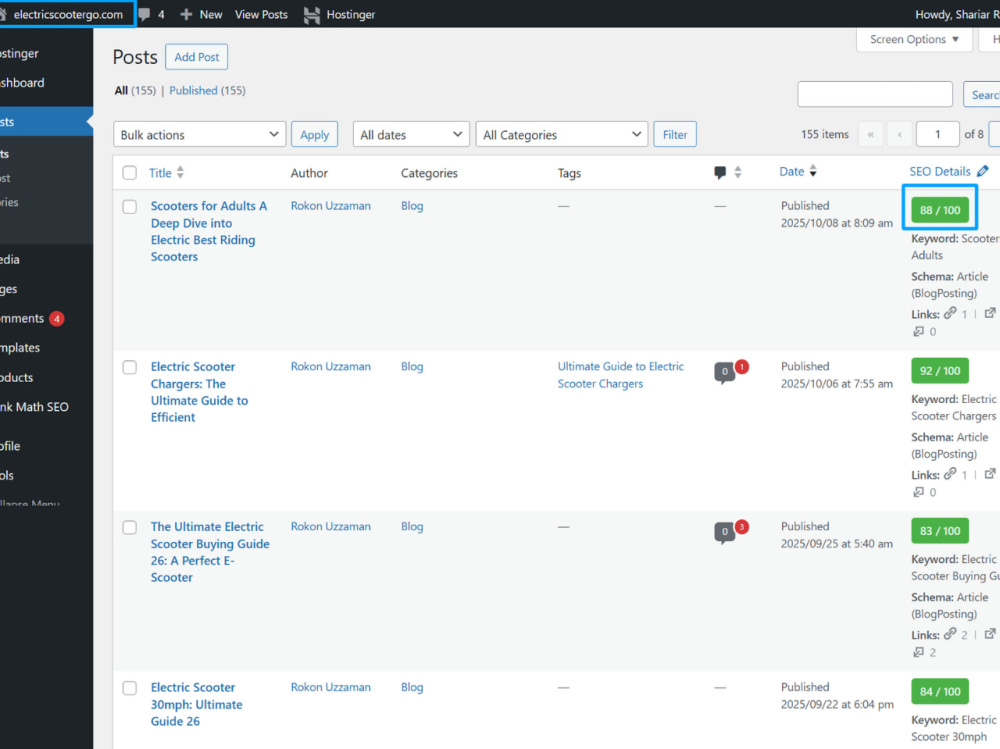This screenshot has width=1000, height=749.
Task: Click external link icon in Scooter Chargers row
Action: (x=990, y=474)
